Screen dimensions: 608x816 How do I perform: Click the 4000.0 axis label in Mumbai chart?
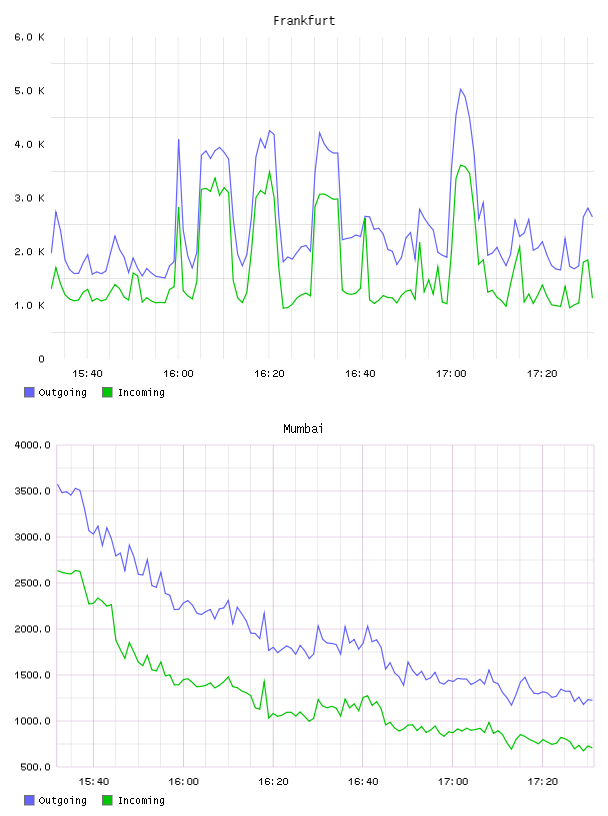[x=33, y=445]
